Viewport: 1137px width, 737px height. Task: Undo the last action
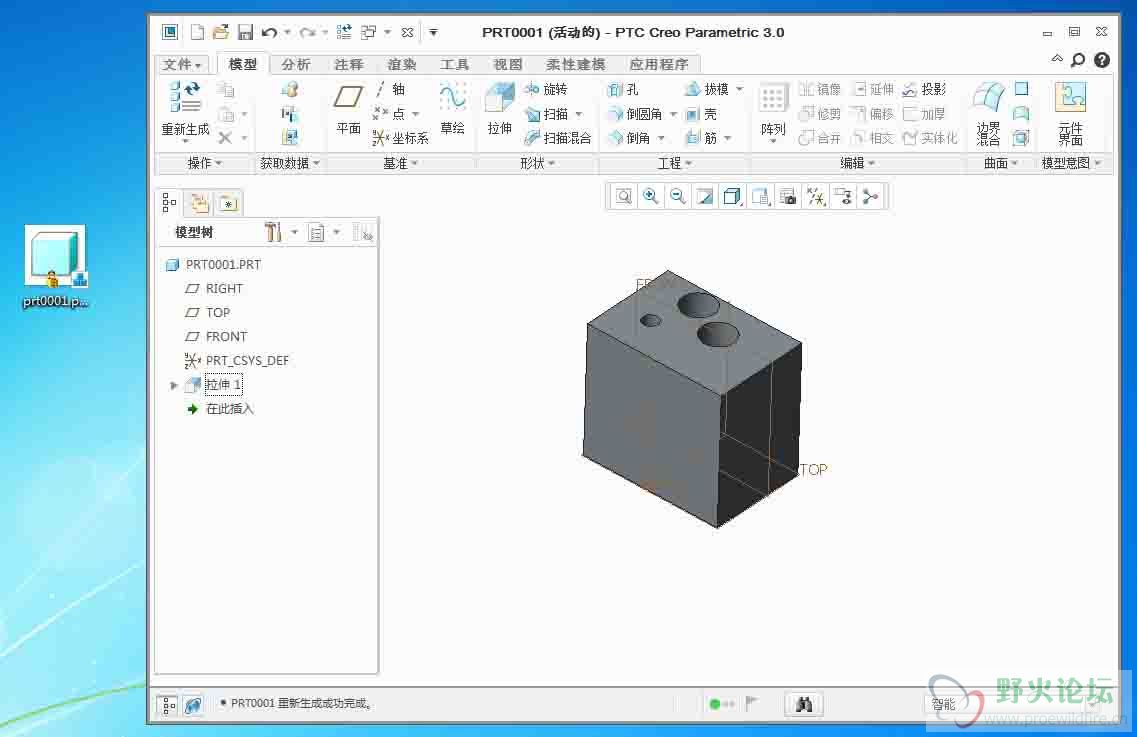[270, 33]
